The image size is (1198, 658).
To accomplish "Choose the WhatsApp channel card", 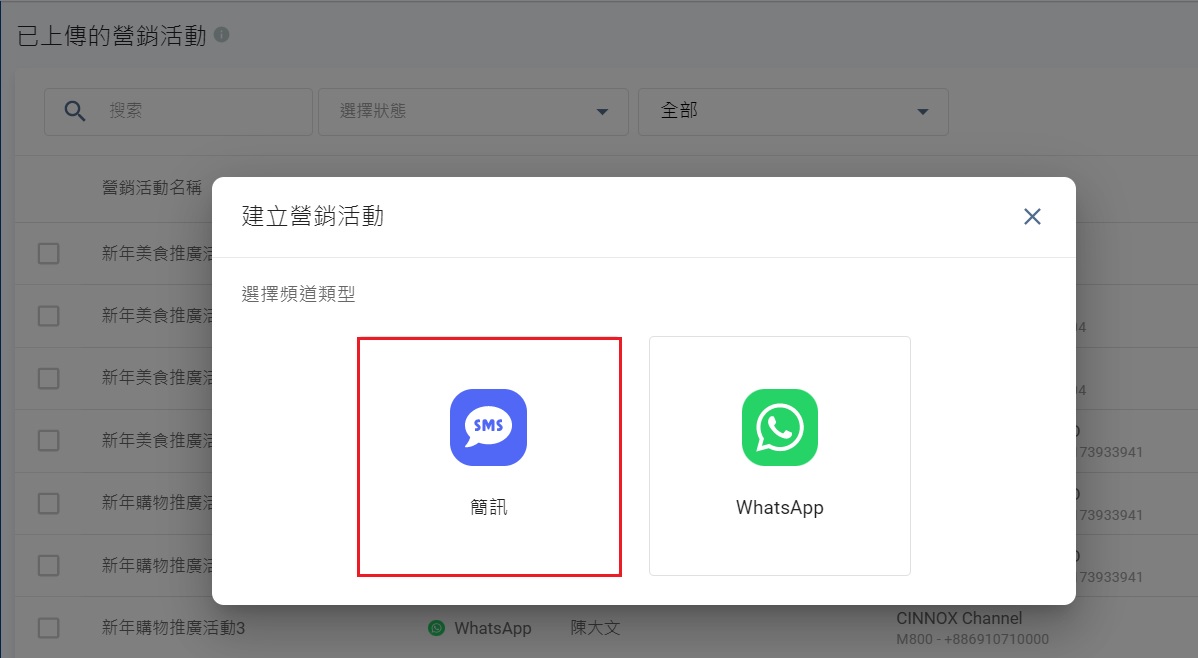I will [779, 456].
